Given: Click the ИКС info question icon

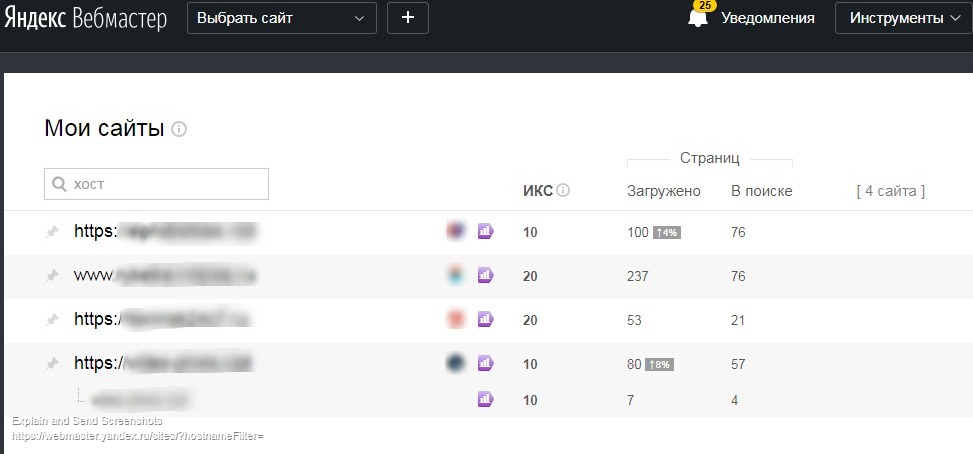Looking at the screenshot, I should (x=563, y=191).
